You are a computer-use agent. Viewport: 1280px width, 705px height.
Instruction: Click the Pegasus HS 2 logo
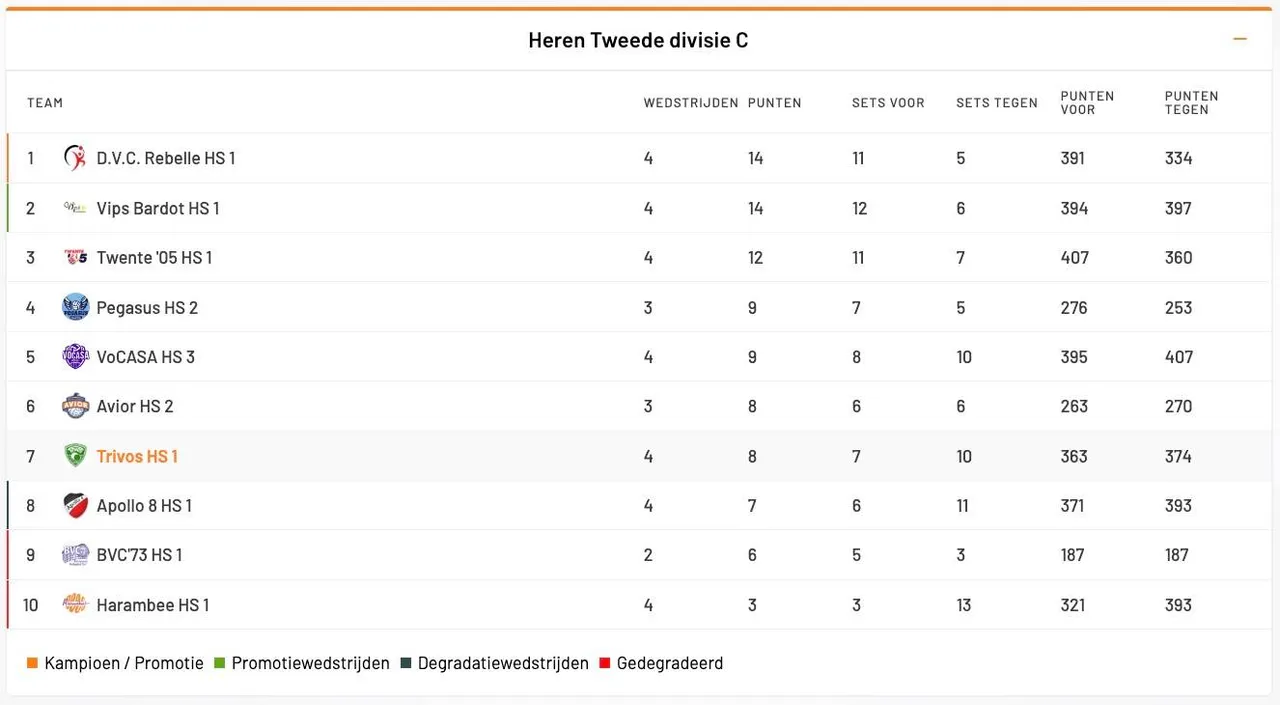[x=75, y=308]
